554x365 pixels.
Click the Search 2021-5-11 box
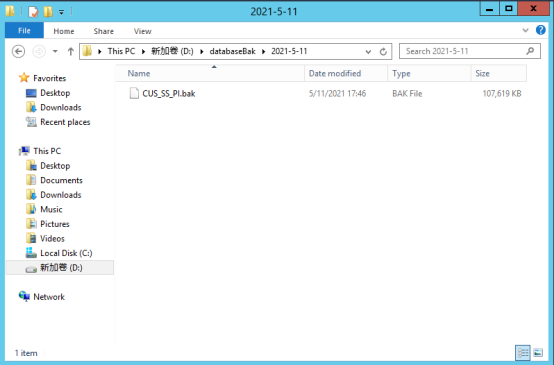(x=470, y=51)
